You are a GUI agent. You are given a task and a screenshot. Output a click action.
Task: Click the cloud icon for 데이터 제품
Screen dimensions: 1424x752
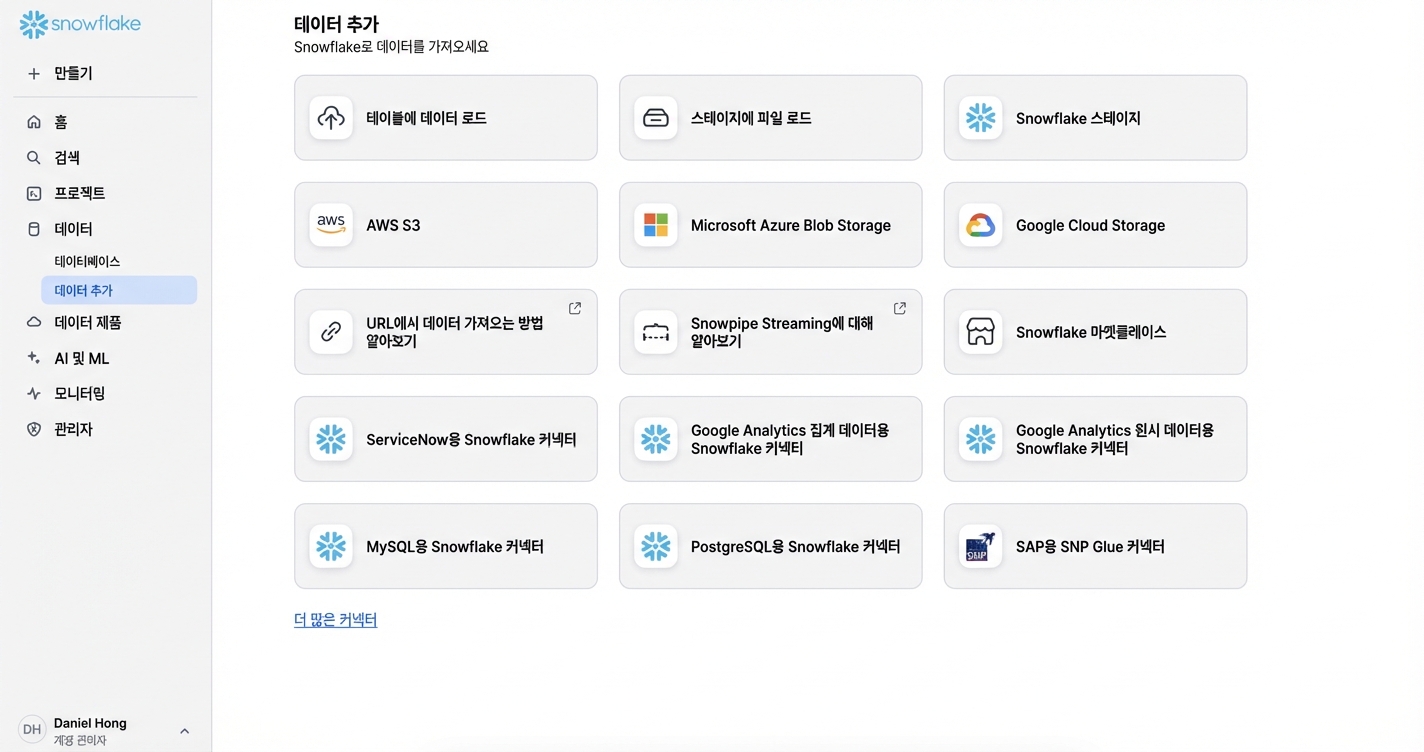[x=34, y=323]
